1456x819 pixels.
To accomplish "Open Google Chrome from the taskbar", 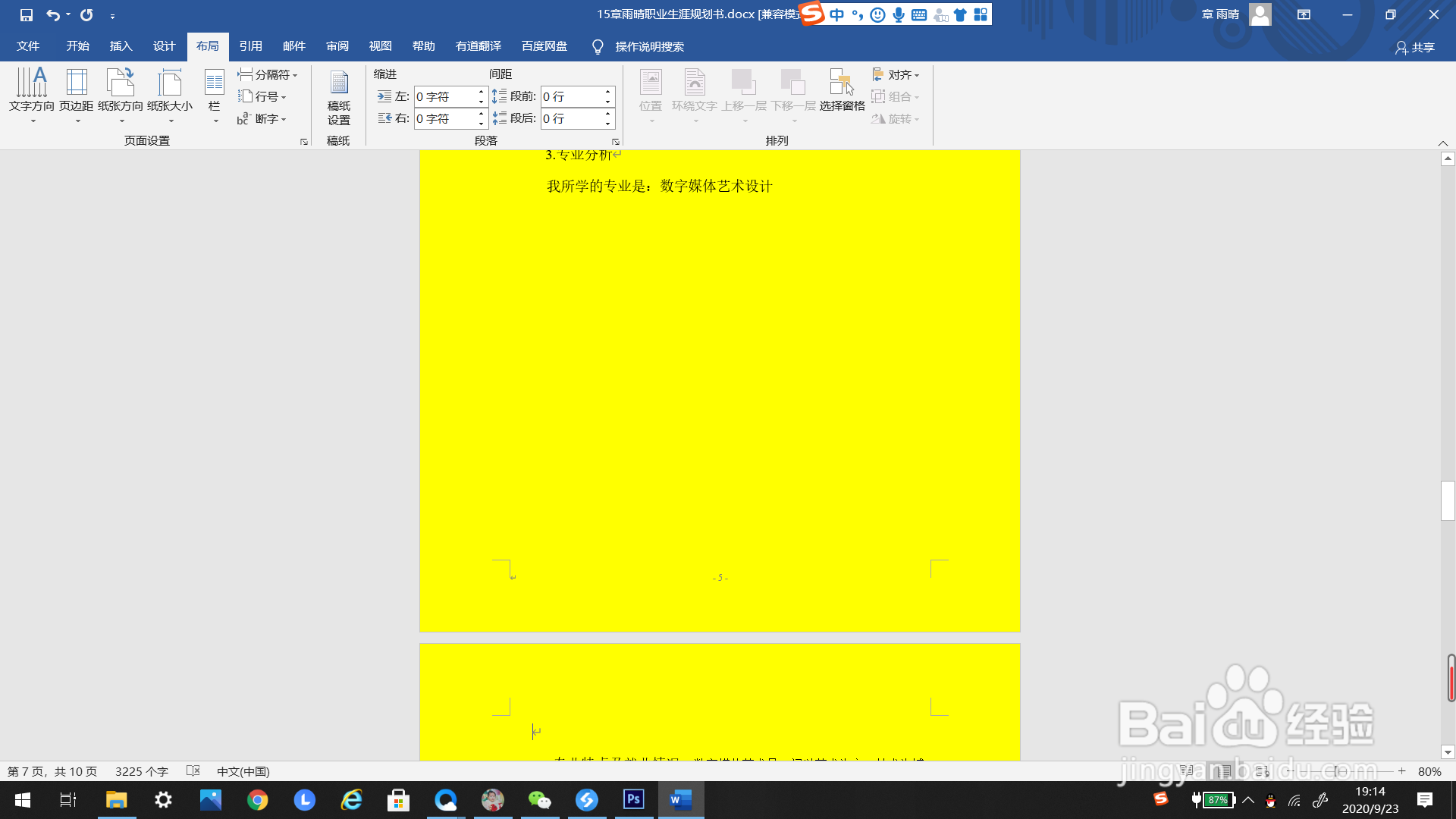I will tap(258, 799).
